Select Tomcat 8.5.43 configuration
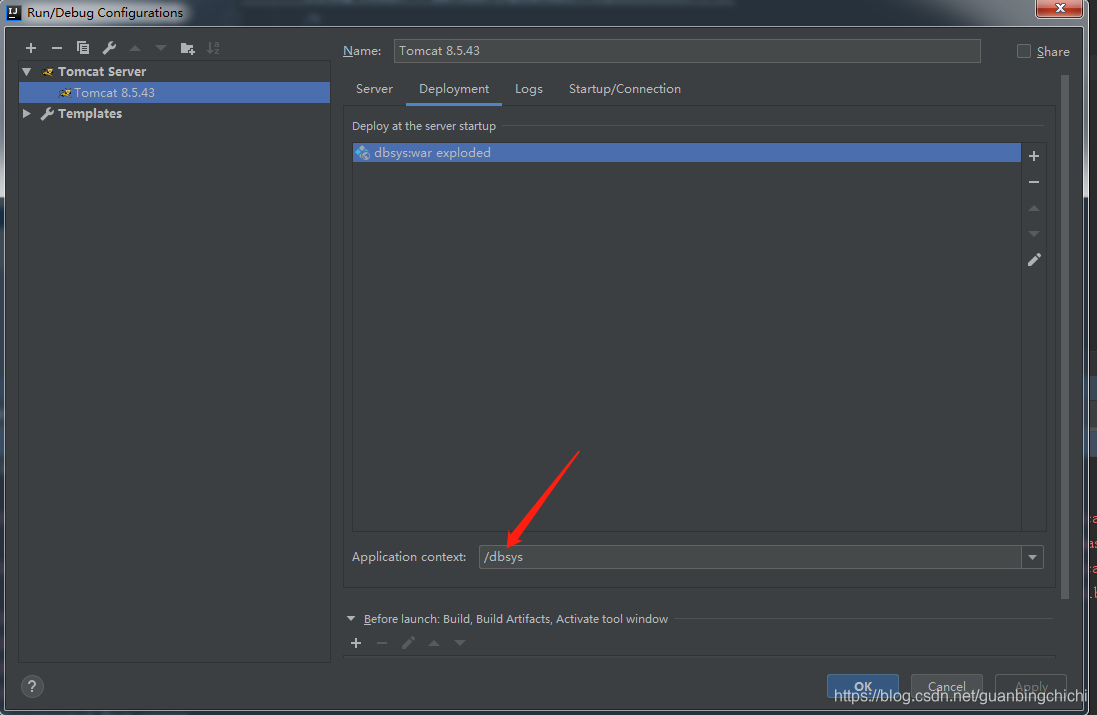The width and height of the screenshot is (1097, 715). [x=174, y=92]
